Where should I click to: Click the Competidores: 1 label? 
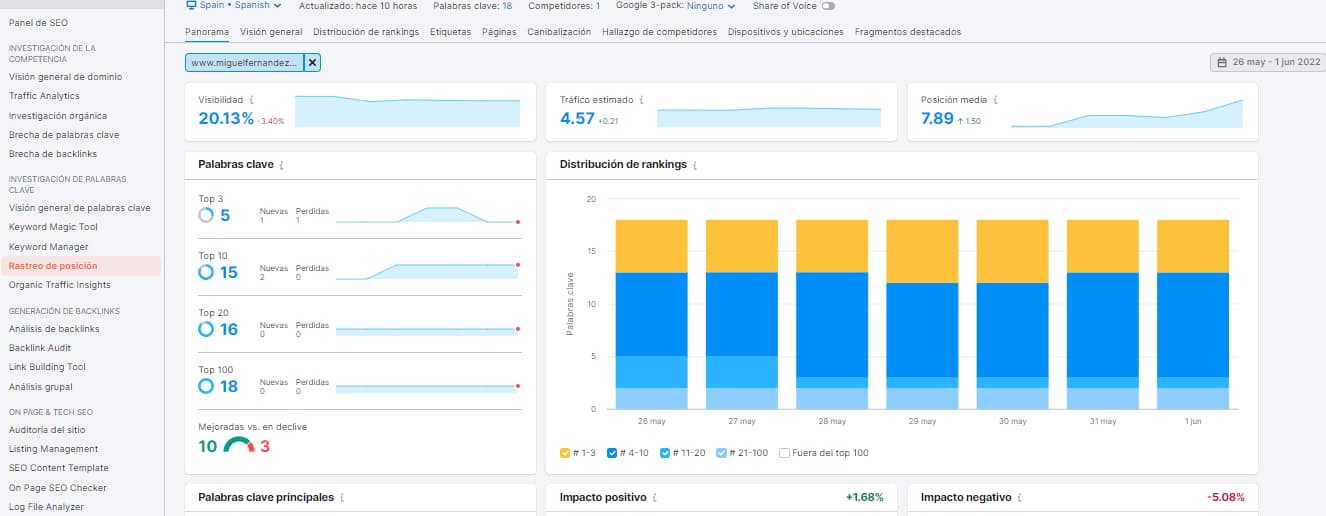click(564, 6)
